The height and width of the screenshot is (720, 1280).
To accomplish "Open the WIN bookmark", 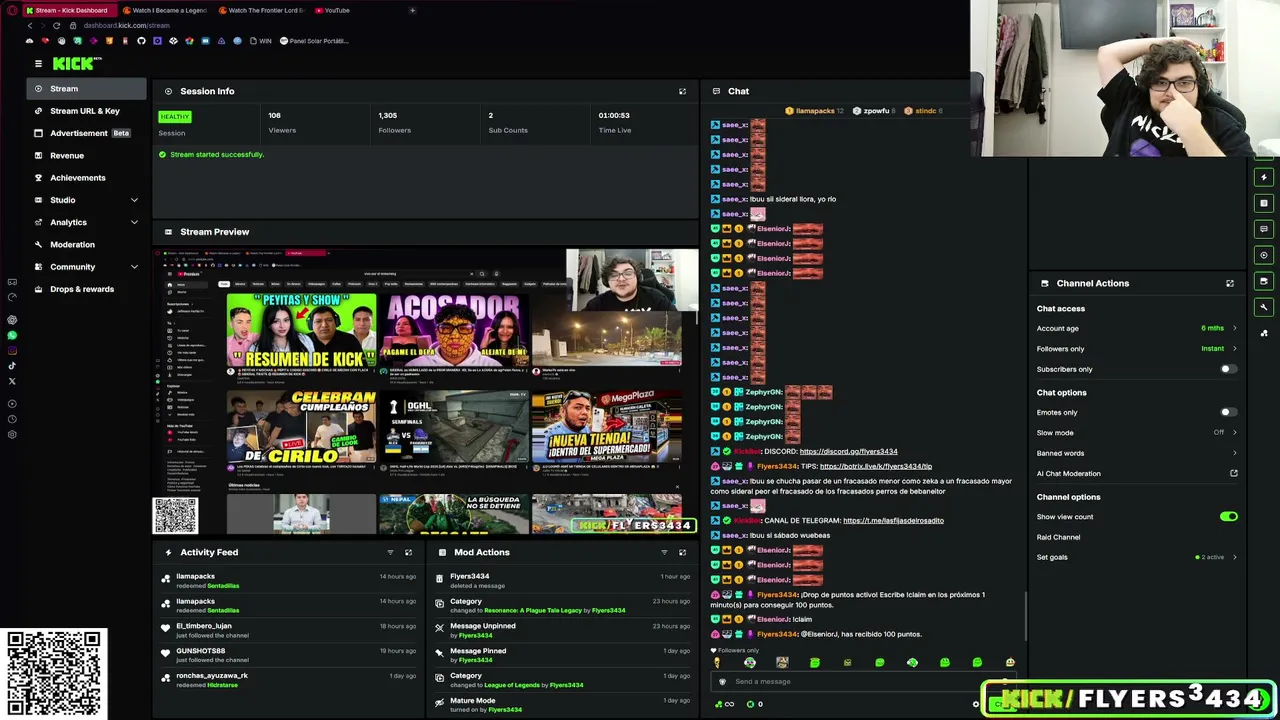I will point(261,41).
